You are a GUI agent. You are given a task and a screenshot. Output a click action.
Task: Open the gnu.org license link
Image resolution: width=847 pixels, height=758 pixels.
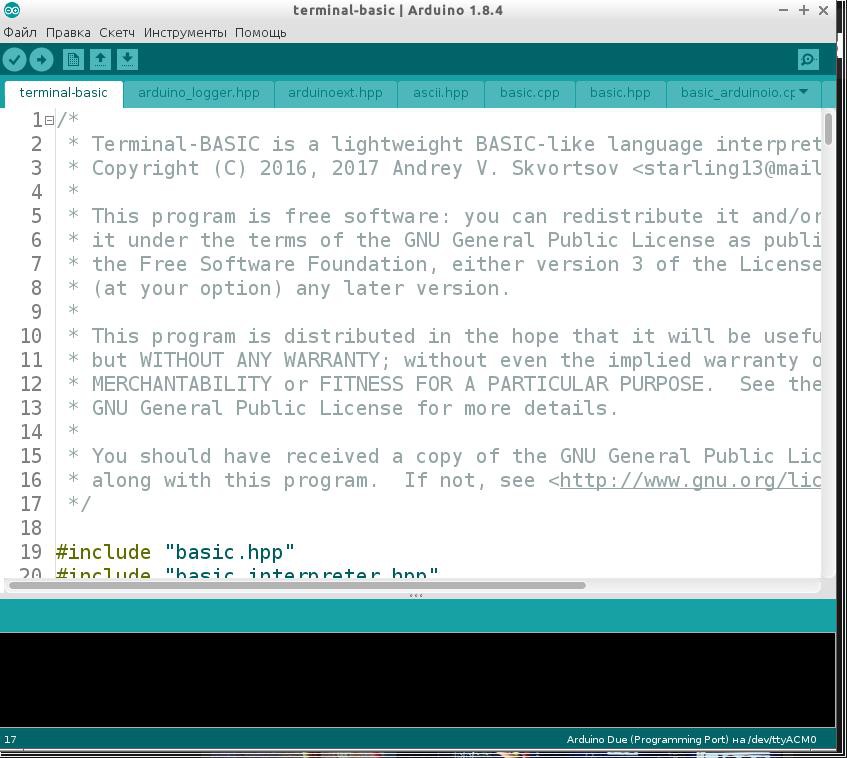click(690, 480)
